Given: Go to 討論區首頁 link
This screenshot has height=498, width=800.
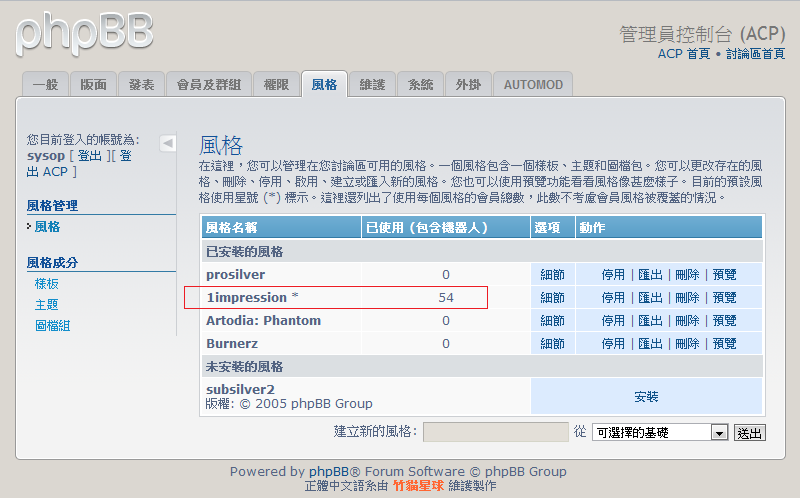Looking at the screenshot, I should 755,54.
